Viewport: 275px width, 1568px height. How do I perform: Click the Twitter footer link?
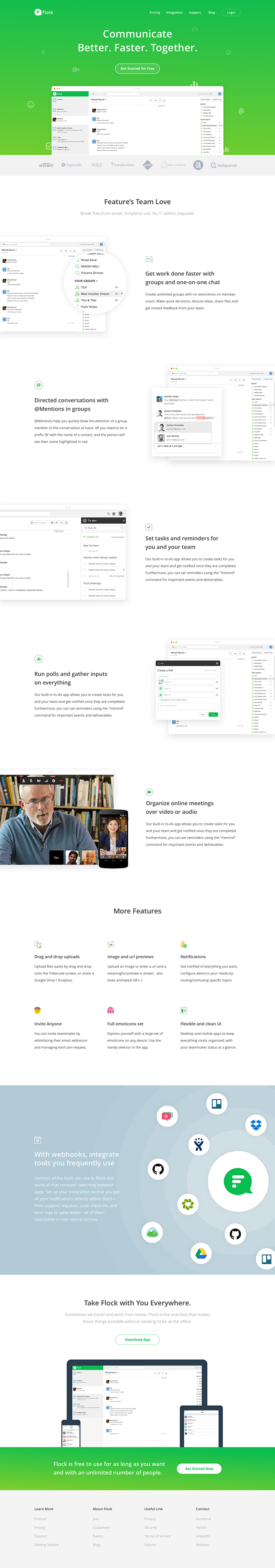201,1527
